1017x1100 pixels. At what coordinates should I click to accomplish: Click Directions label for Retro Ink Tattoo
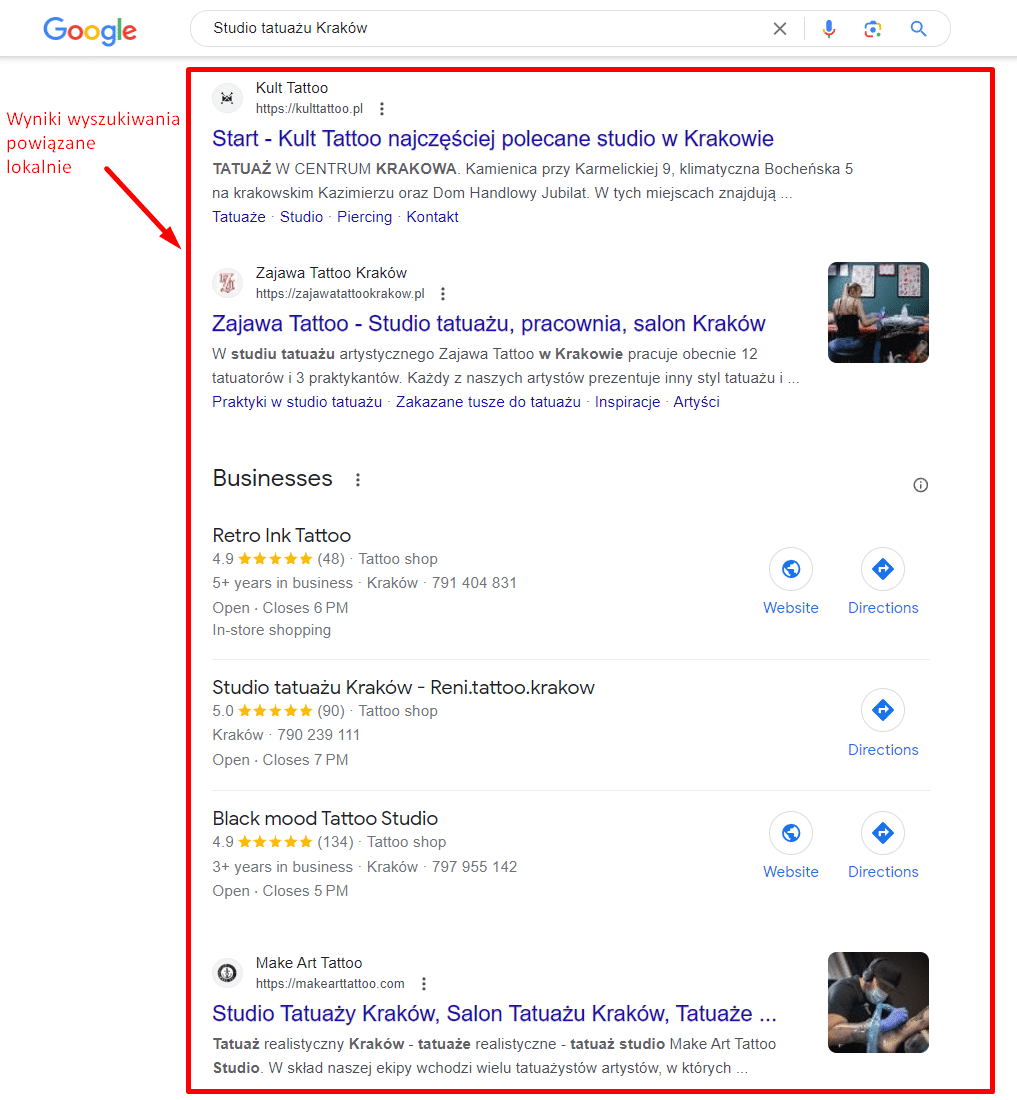[883, 608]
